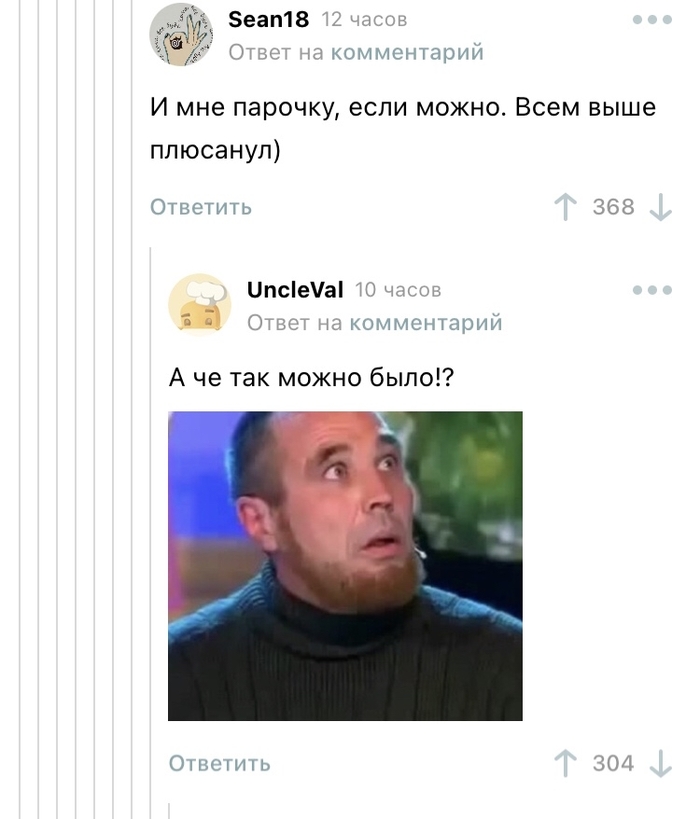Collapse thread using the outermost left vertical line
This screenshot has height=819, width=700.
pyautogui.click(x=20, y=410)
